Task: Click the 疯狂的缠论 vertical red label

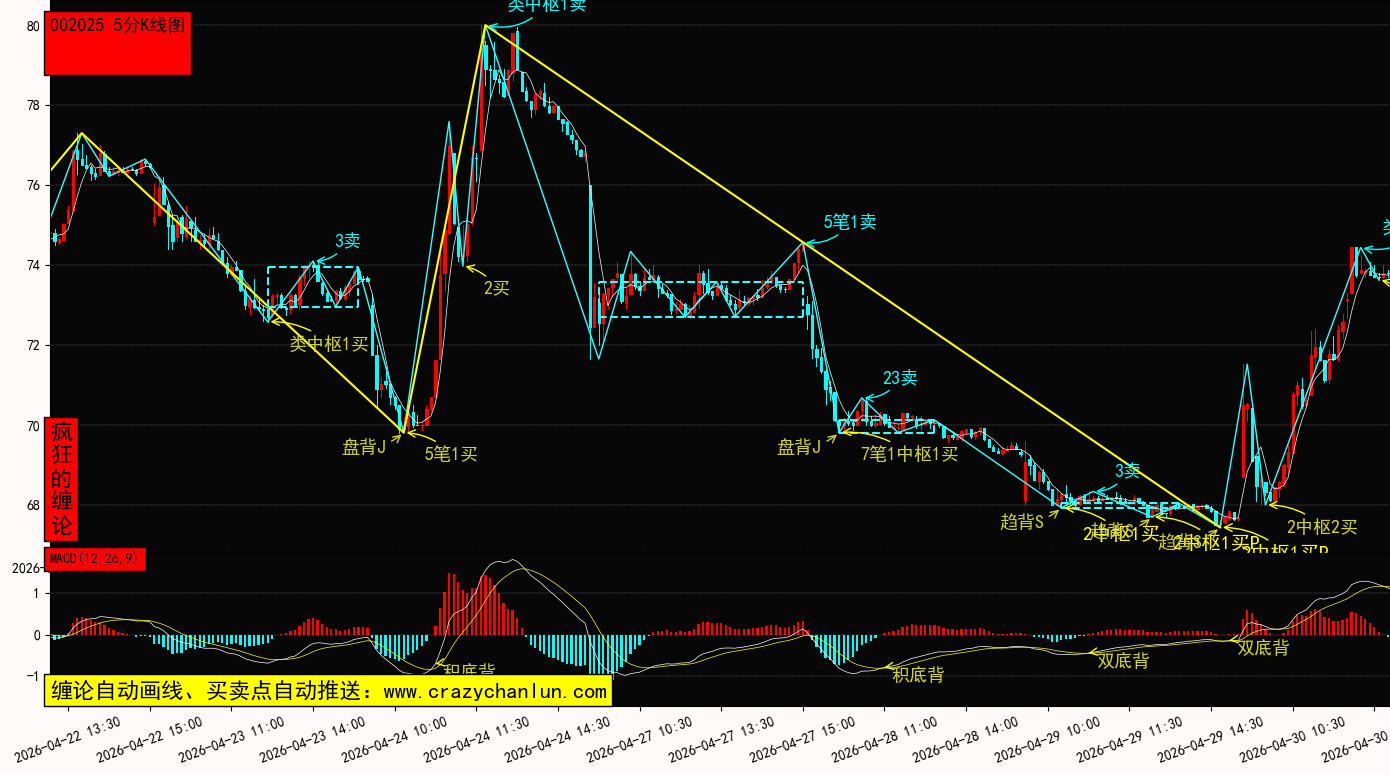Action: tap(62, 479)
